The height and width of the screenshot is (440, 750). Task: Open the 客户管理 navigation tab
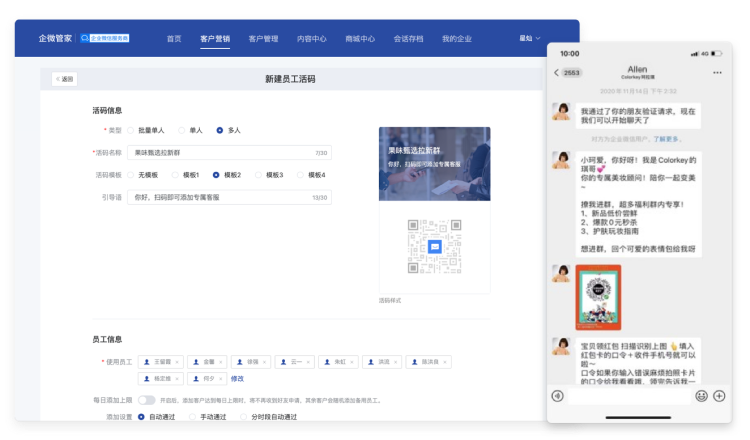click(x=264, y=39)
